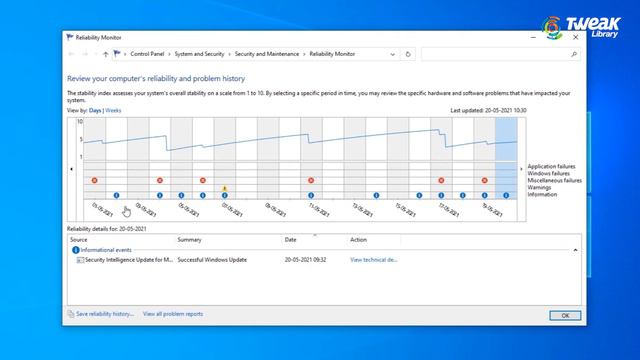The height and width of the screenshot is (360, 640).
Task: Click the miscellaneous failure icon for 01-05-2021
Action: click(94, 180)
